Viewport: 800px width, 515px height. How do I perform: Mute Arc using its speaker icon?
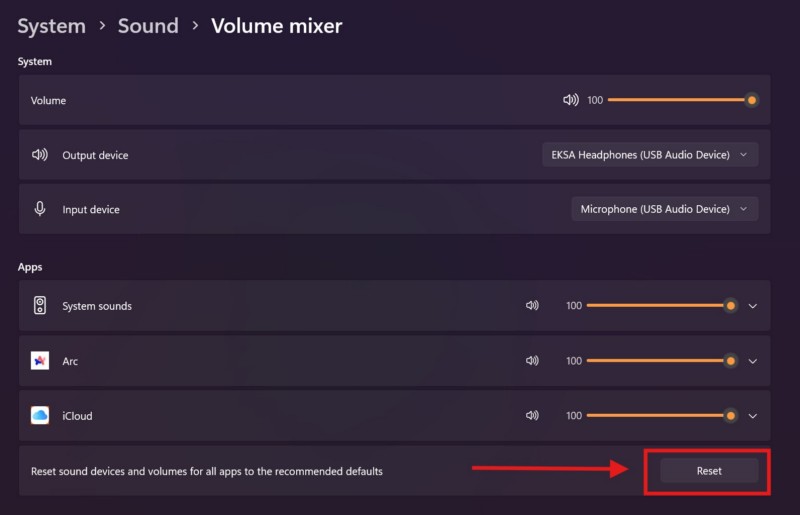[532, 361]
